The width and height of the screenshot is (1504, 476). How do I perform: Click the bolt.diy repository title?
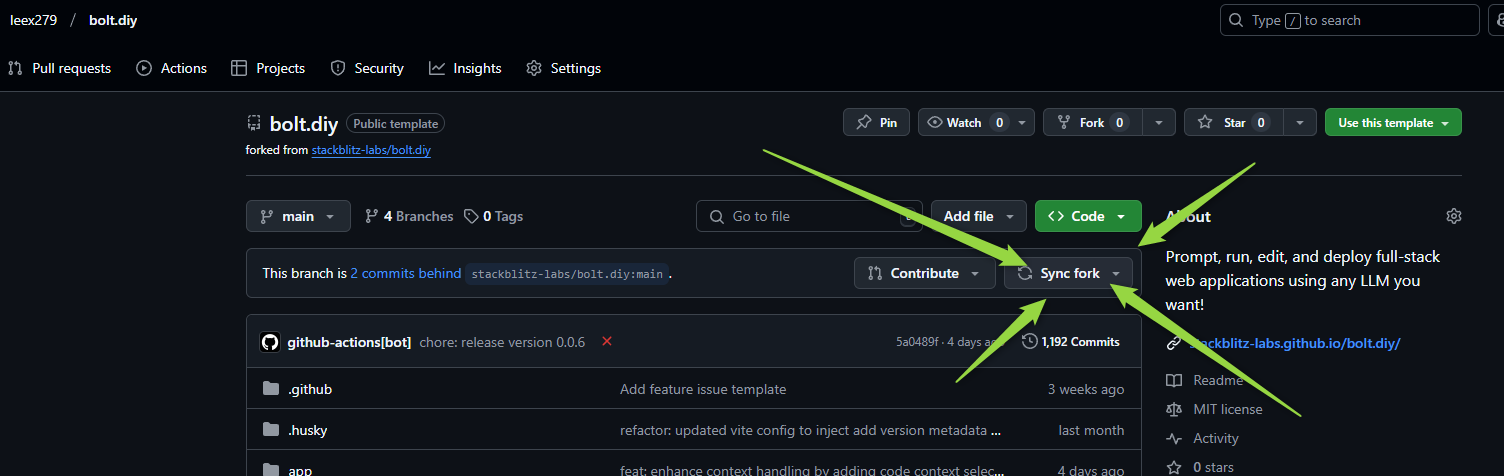click(x=304, y=124)
